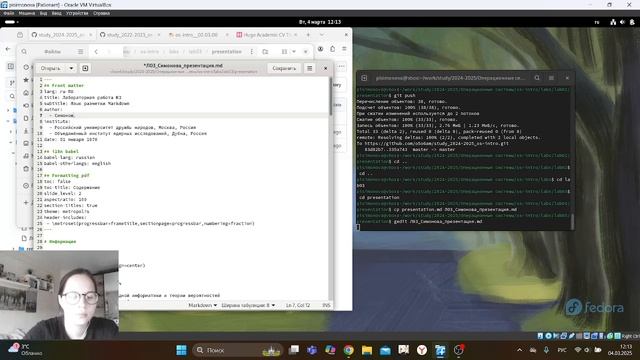Show hidden tray icons chevron
640x360 pixels.
pyautogui.click(x=519, y=350)
